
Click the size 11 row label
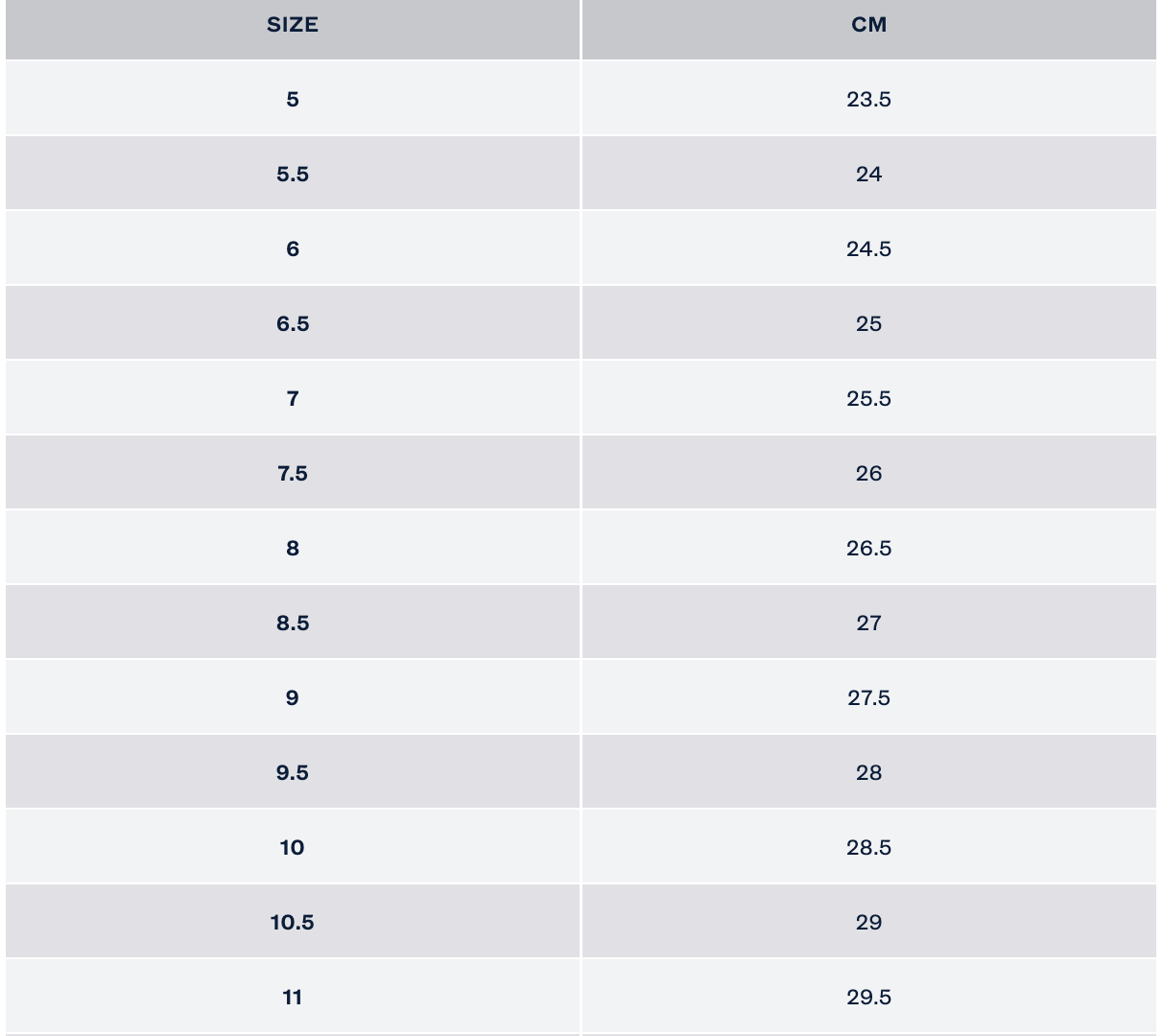click(293, 997)
